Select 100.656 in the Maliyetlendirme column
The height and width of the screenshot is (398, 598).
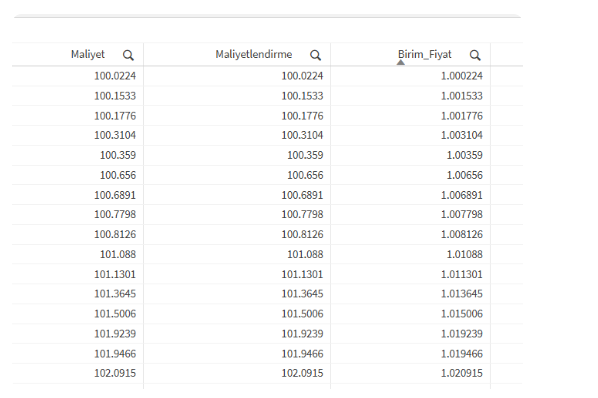click(305, 175)
